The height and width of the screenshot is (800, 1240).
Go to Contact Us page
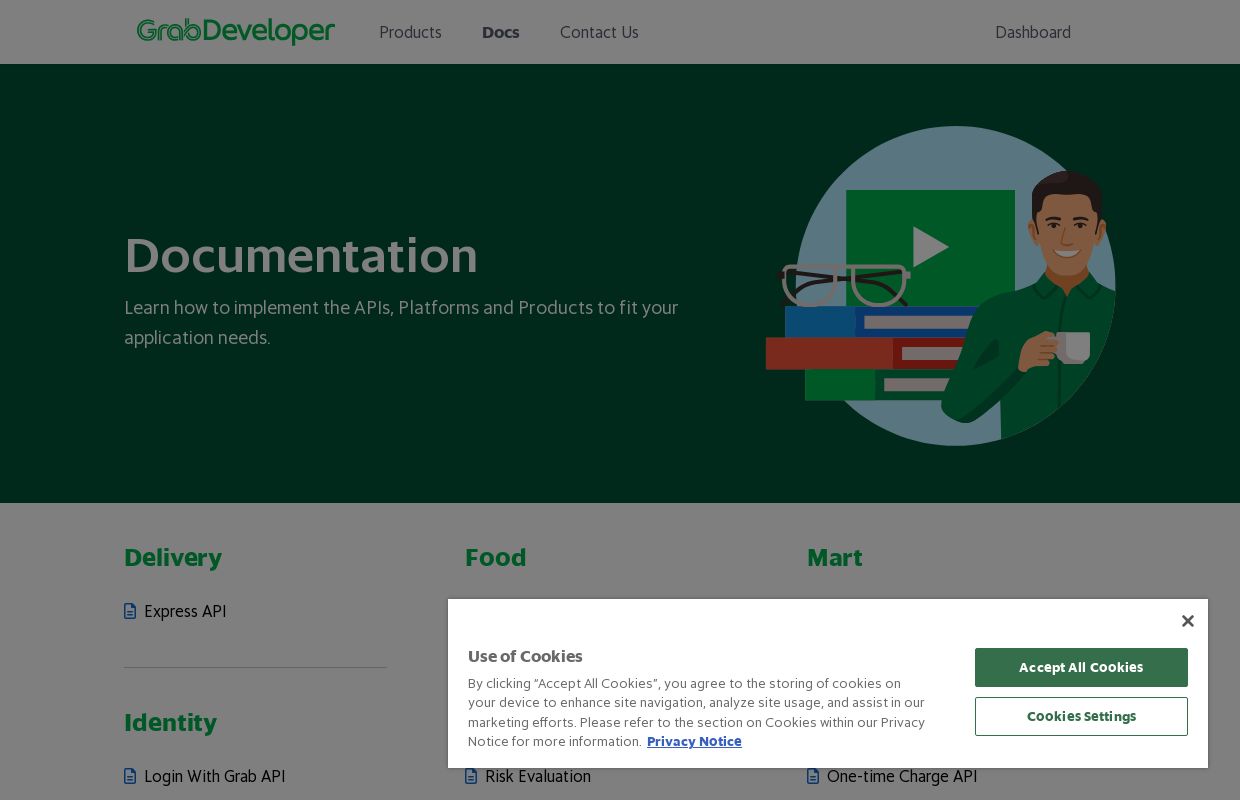[599, 32]
